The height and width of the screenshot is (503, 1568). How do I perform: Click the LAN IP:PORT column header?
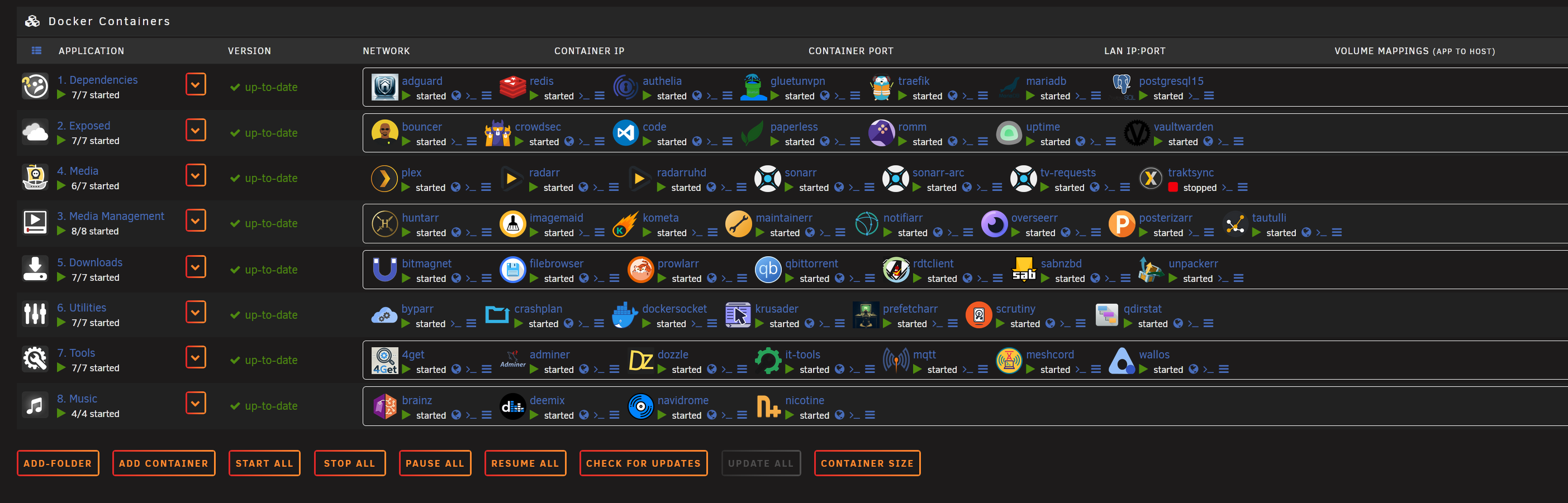pyautogui.click(x=1134, y=51)
